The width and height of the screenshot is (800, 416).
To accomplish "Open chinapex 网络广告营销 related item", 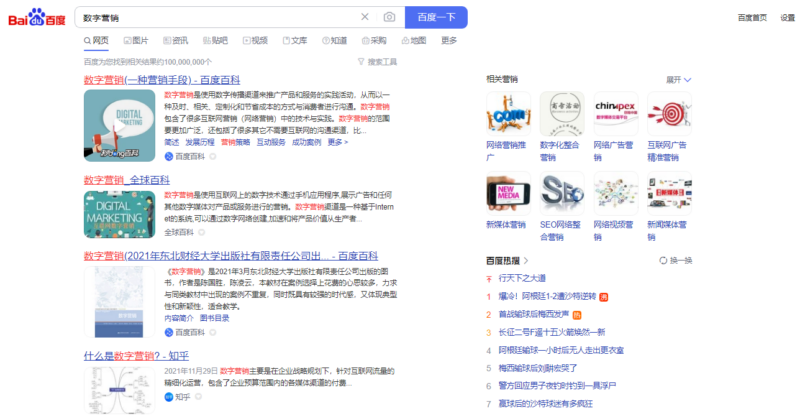I will coord(616,113).
